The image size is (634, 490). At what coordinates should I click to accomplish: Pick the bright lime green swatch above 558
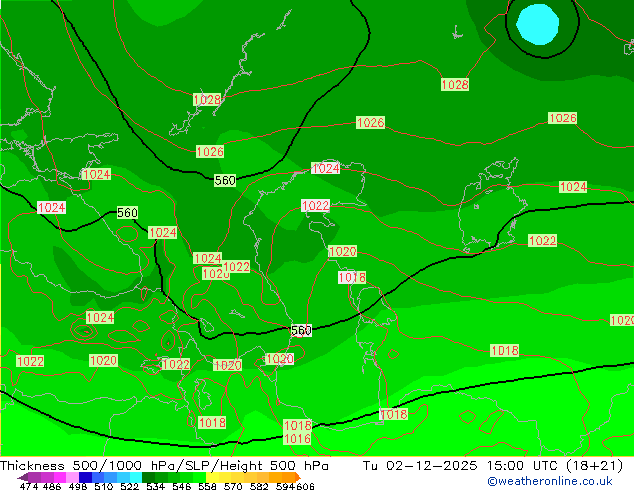pos(200,477)
